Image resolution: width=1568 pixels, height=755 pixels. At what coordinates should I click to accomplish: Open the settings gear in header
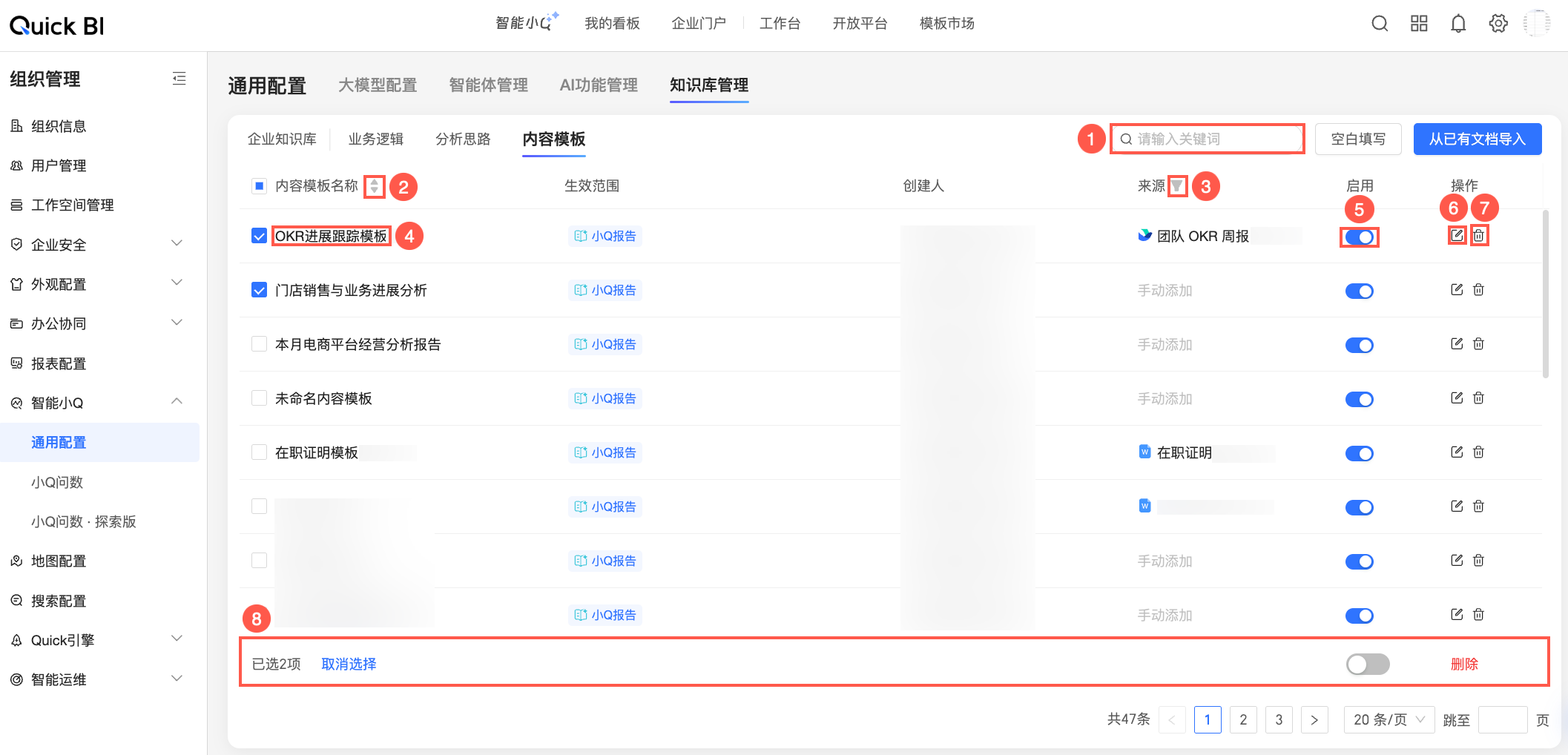pyautogui.click(x=1498, y=24)
